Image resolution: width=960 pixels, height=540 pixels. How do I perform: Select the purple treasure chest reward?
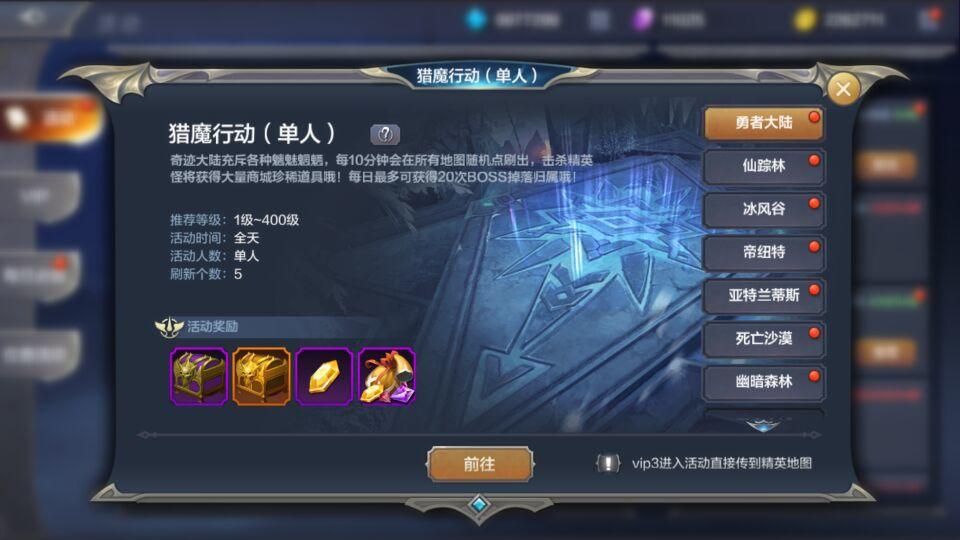(x=199, y=377)
